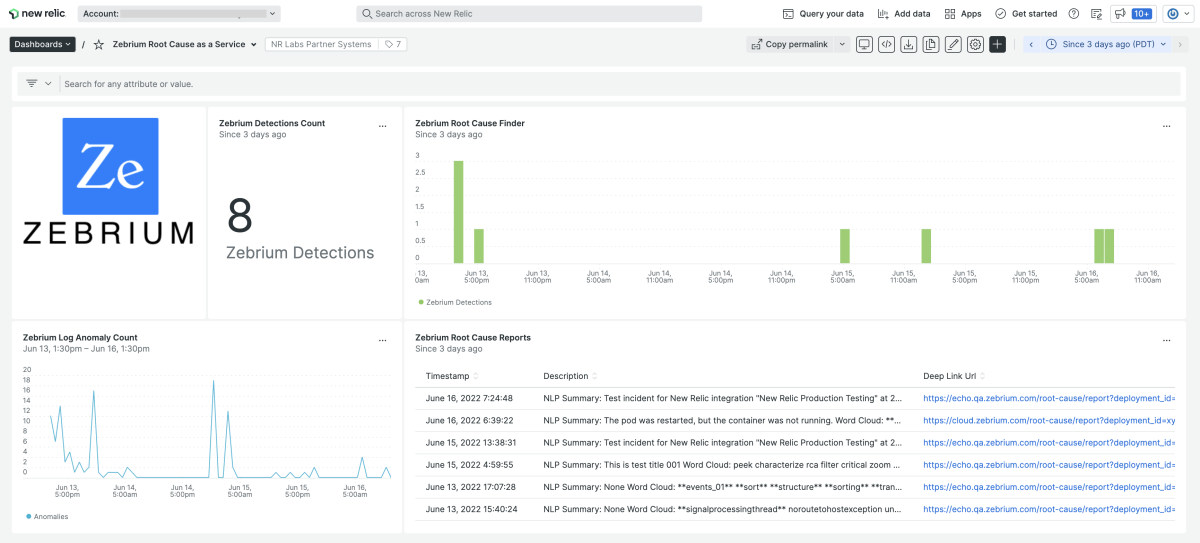This screenshot has width=1200, height=543.
Task: Open deep link for June 15 13:38:31 row
Action: (x=1049, y=442)
